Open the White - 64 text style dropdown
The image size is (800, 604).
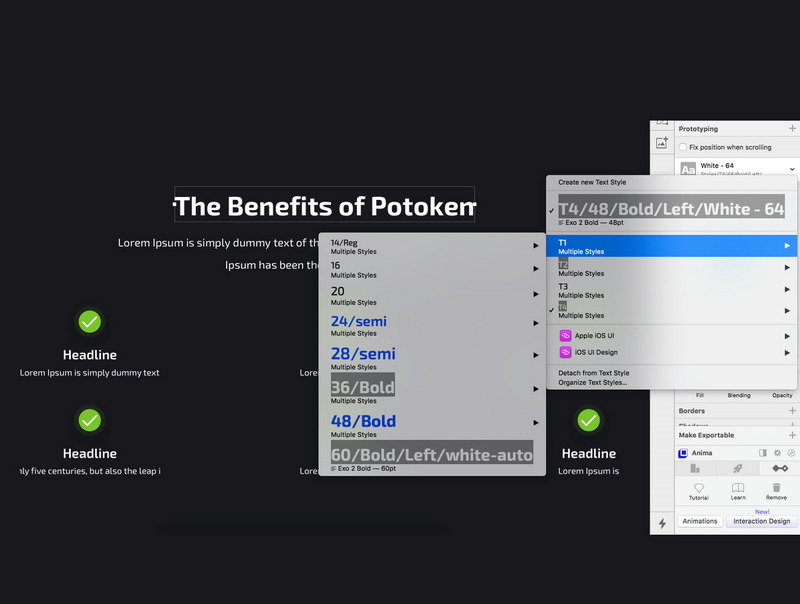pyautogui.click(x=792, y=169)
